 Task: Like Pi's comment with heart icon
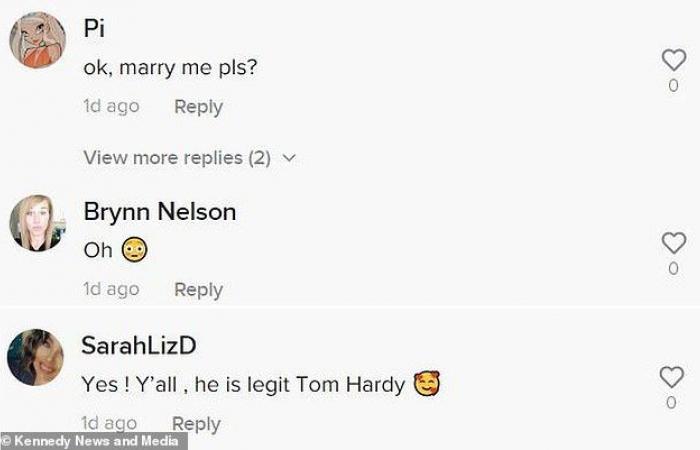(674, 60)
